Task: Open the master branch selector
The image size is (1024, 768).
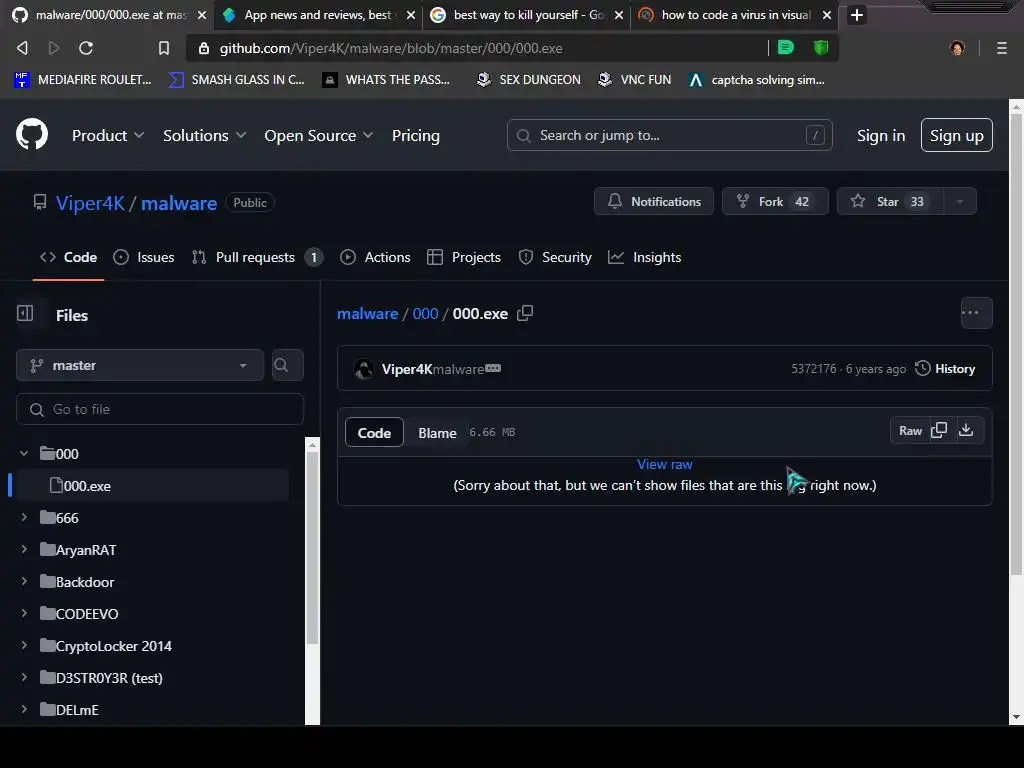Action: tap(140, 365)
